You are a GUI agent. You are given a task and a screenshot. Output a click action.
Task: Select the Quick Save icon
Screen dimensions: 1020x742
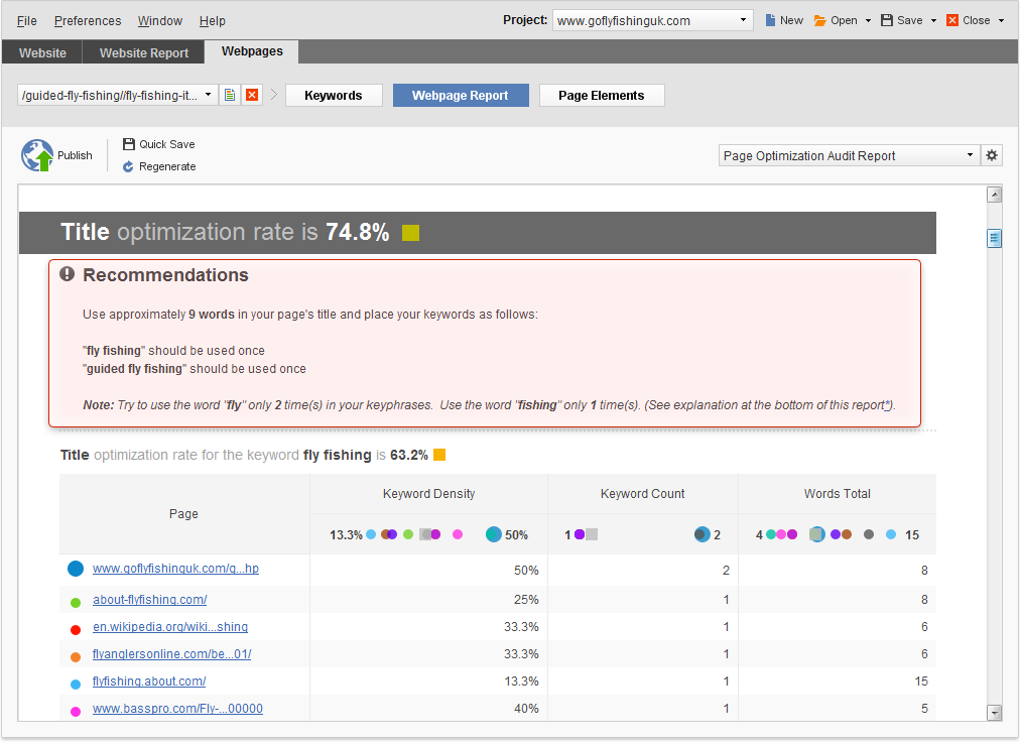(x=128, y=143)
